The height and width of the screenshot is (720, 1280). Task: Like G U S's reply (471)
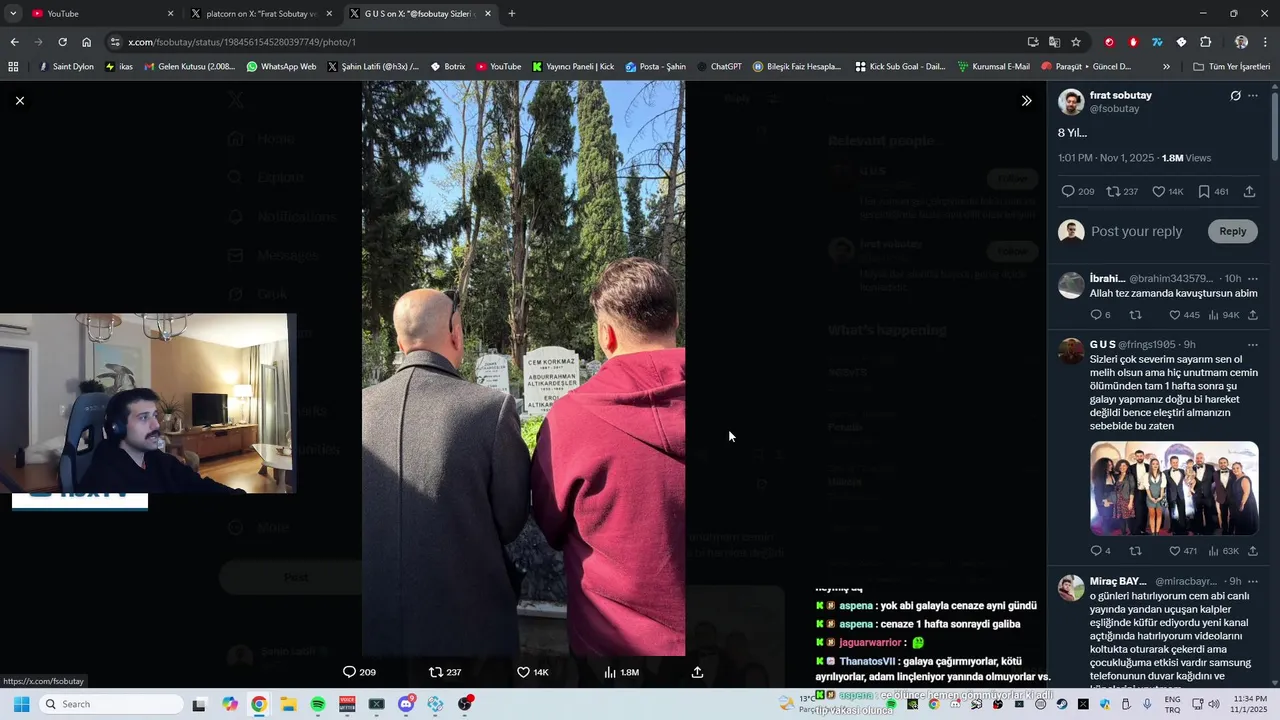[x=1174, y=551]
